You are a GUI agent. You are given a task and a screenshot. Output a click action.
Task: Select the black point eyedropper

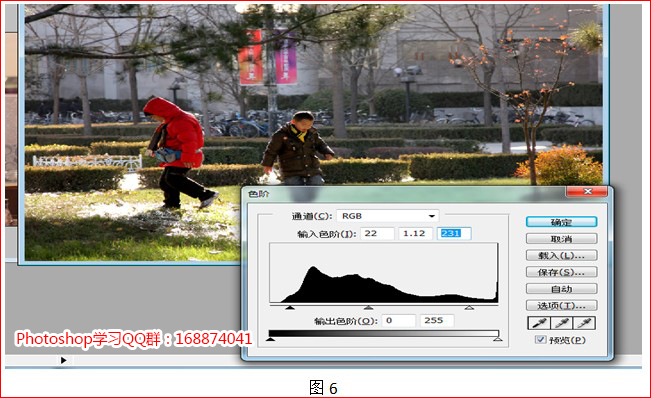(x=539, y=322)
